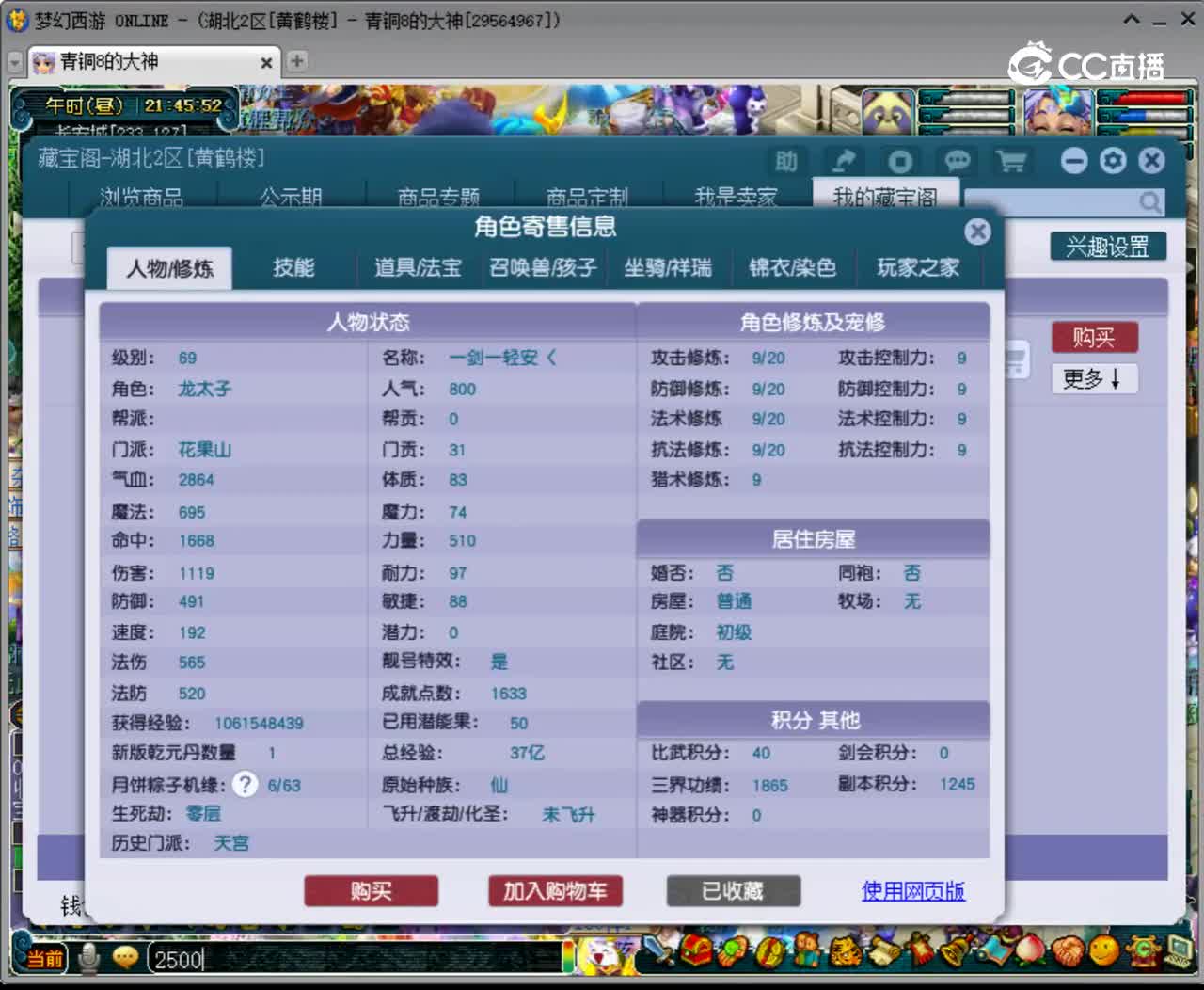
Task: Click the peach icon in the bottom toolbar
Action: (1030, 952)
